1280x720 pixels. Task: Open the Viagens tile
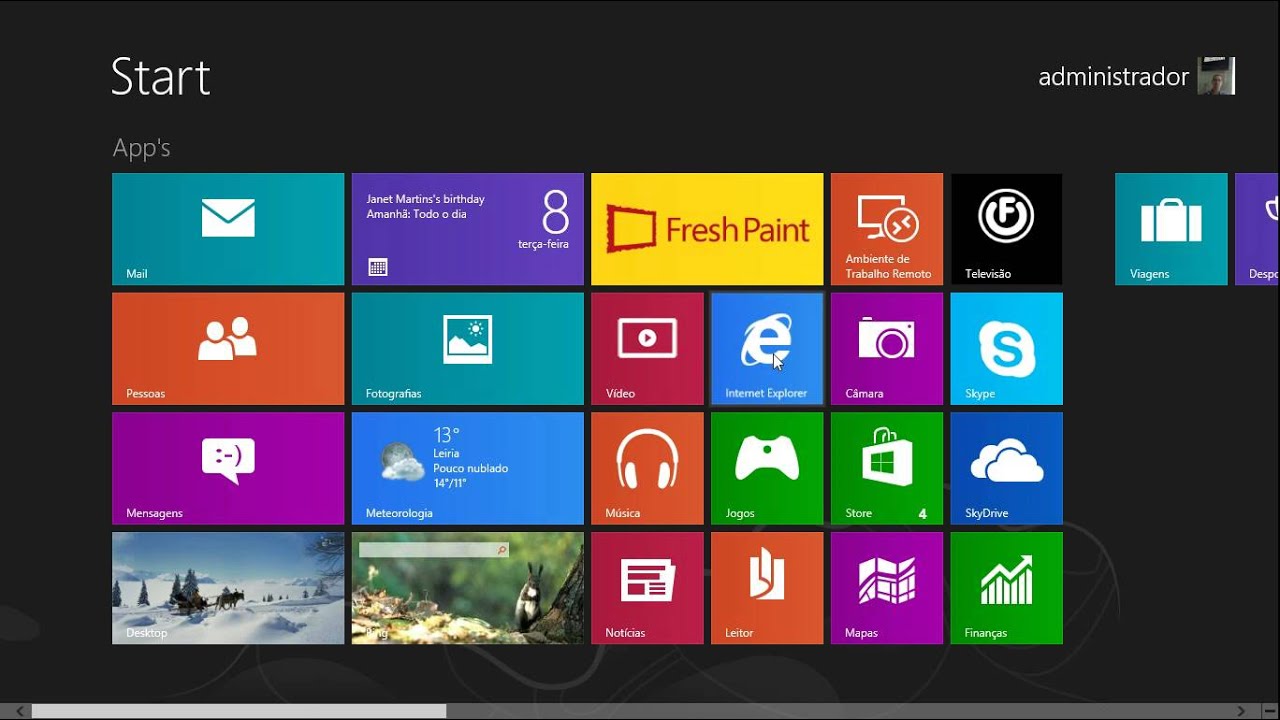coord(1171,229)
